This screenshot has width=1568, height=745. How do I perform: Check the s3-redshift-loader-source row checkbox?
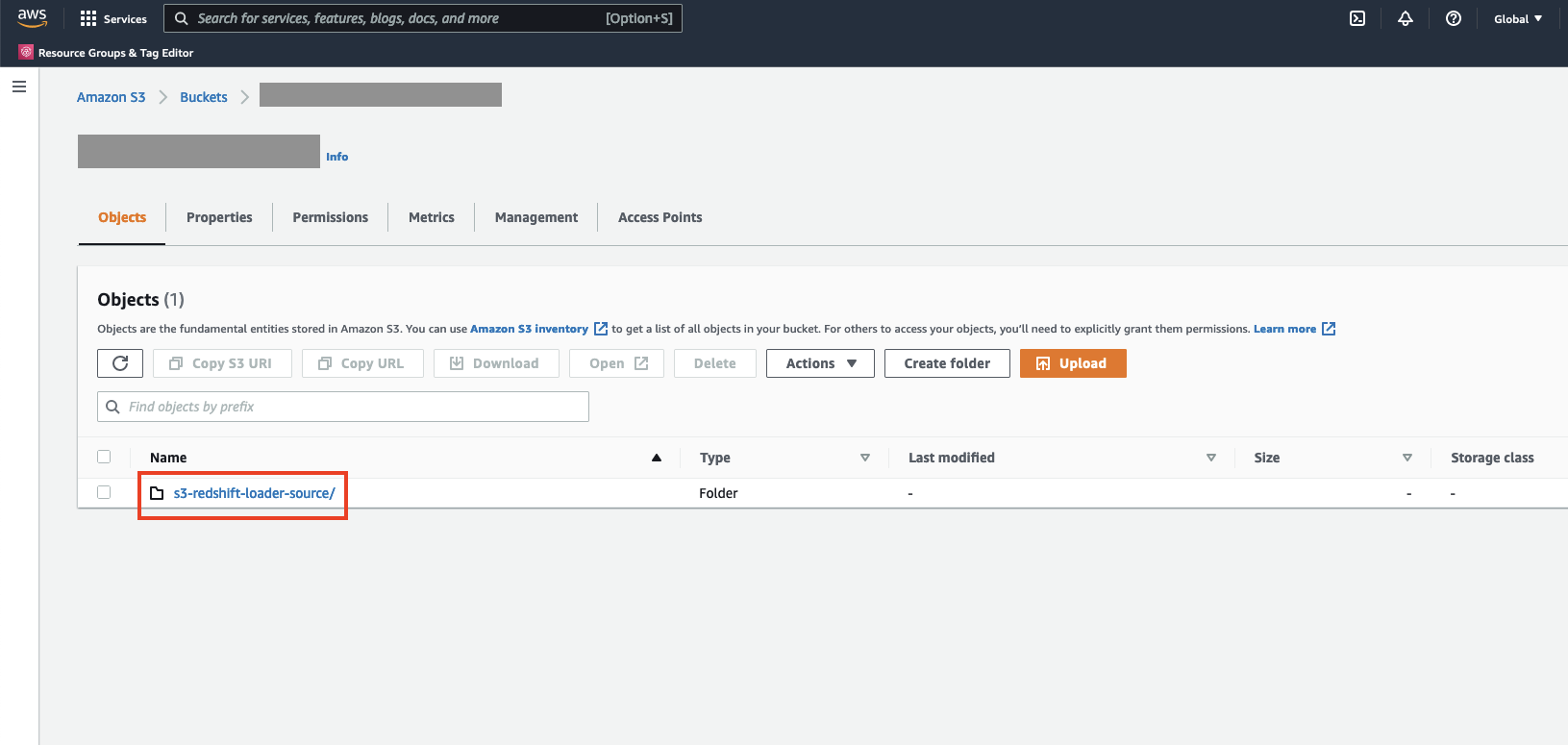104,492
